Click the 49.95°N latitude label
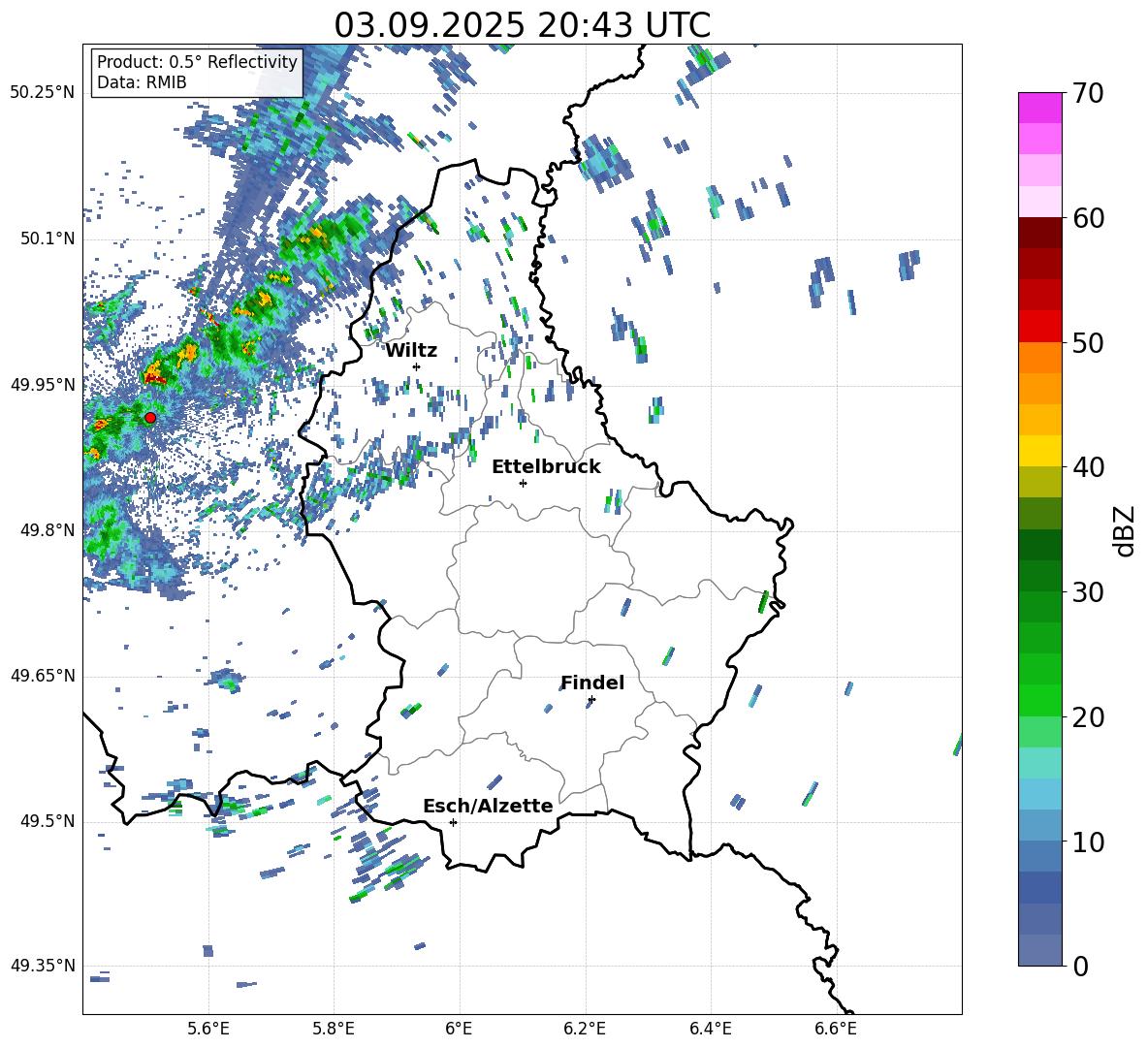Screen dimensions: 1148x1048 tap(43, 385)
